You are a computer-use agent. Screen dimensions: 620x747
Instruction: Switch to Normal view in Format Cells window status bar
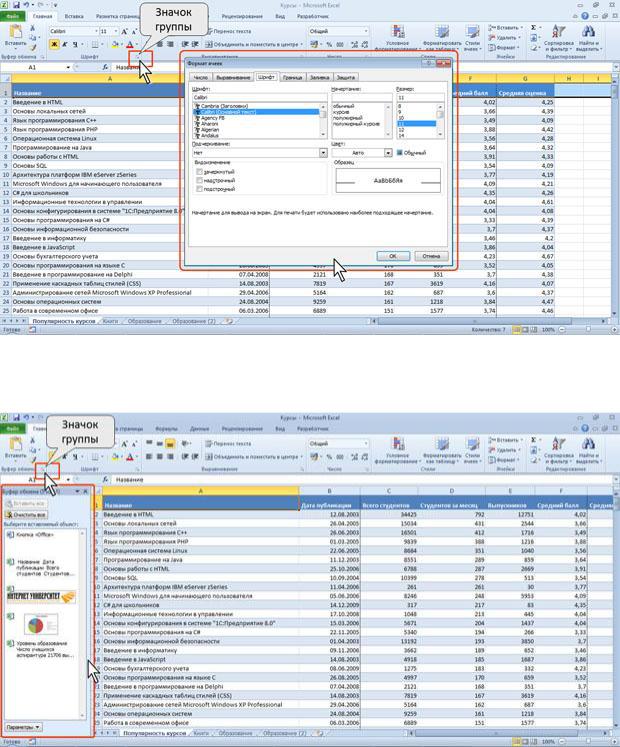517,329
